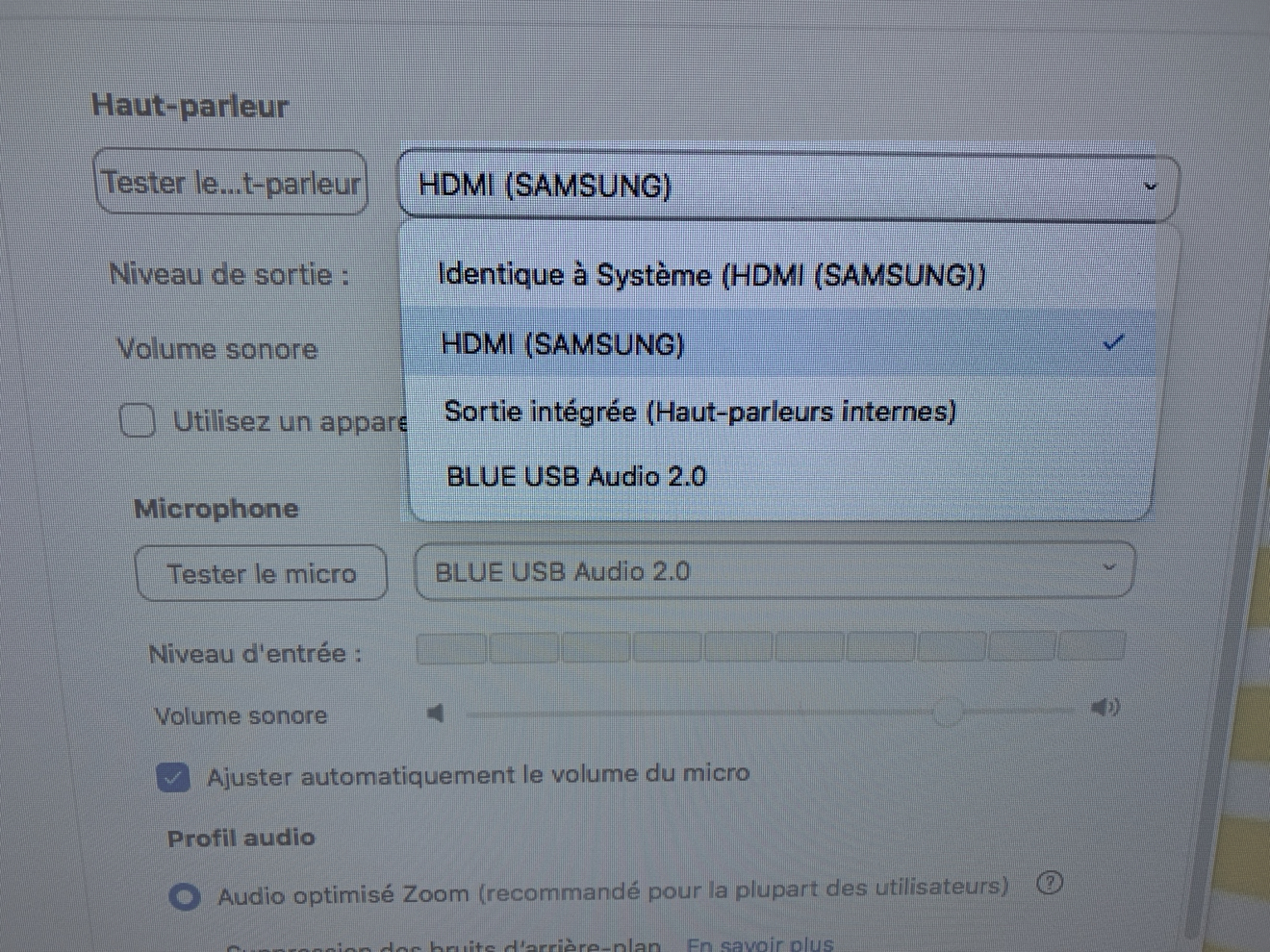
Task: Click the low-volume speaker icon beside microphone slider
Action: point(436,713)
